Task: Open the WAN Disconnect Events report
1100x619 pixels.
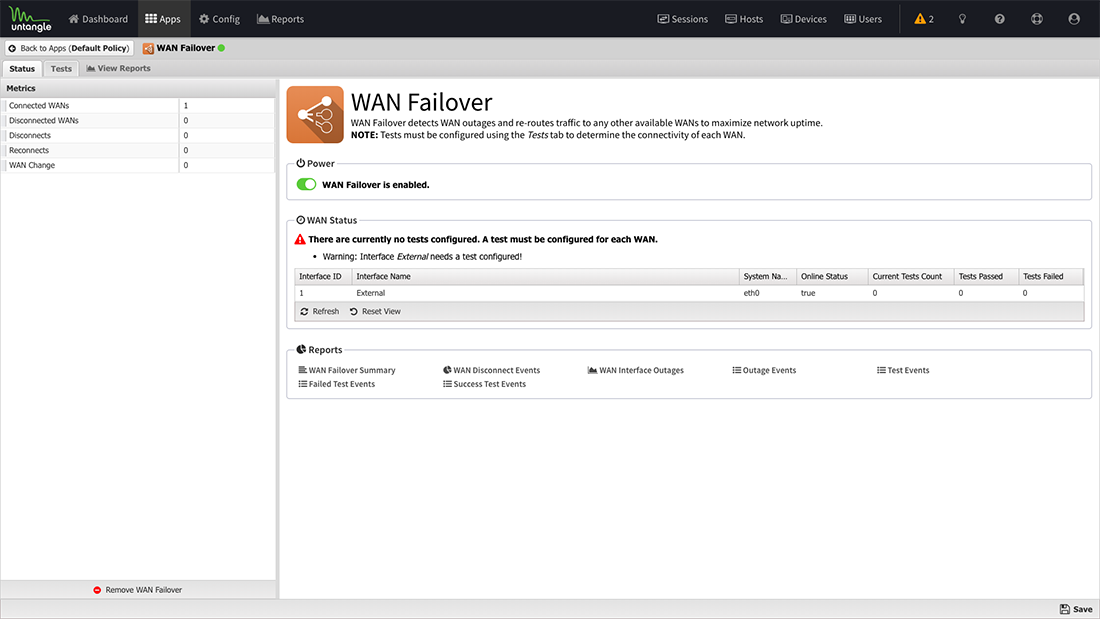Action: pyautogui.click(x=491, y=371)
